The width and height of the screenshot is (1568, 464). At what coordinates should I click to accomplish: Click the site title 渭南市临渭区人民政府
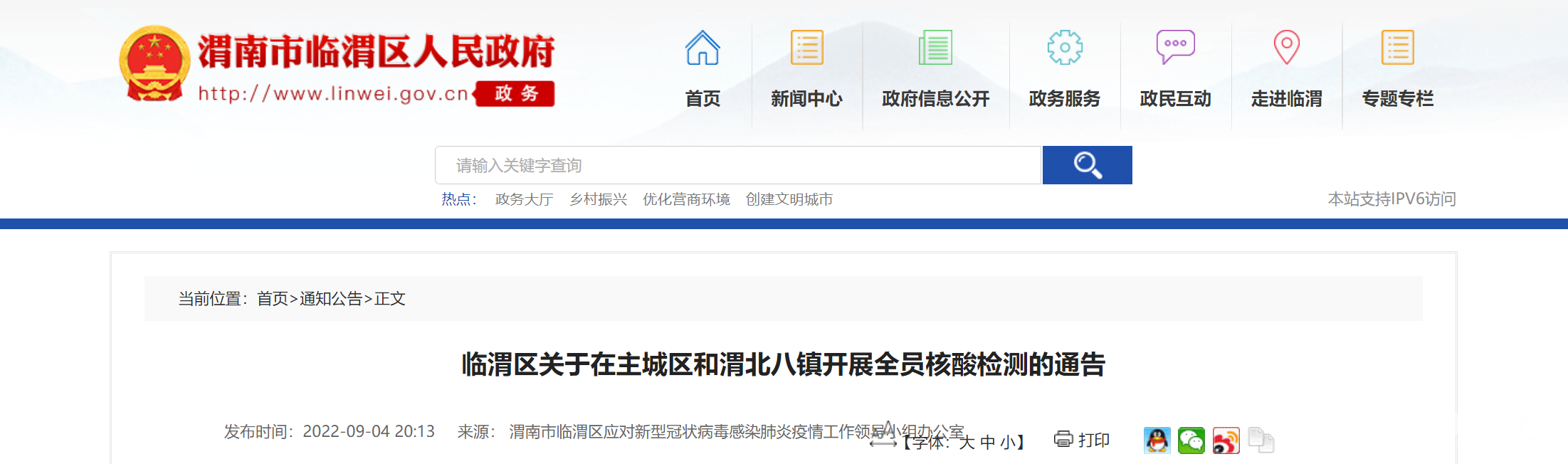377,51
